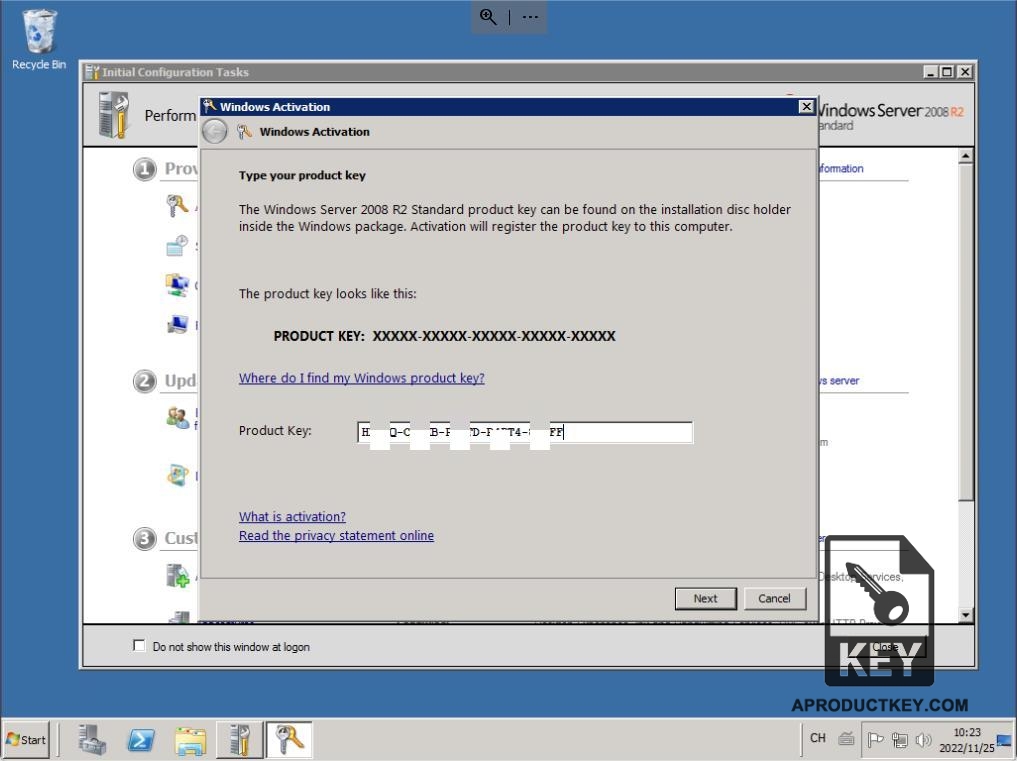Cancel the Windows Activation dialog
Image resolution: width=1017 pixels, height=761 pixels.
click(x=774, y=598)
